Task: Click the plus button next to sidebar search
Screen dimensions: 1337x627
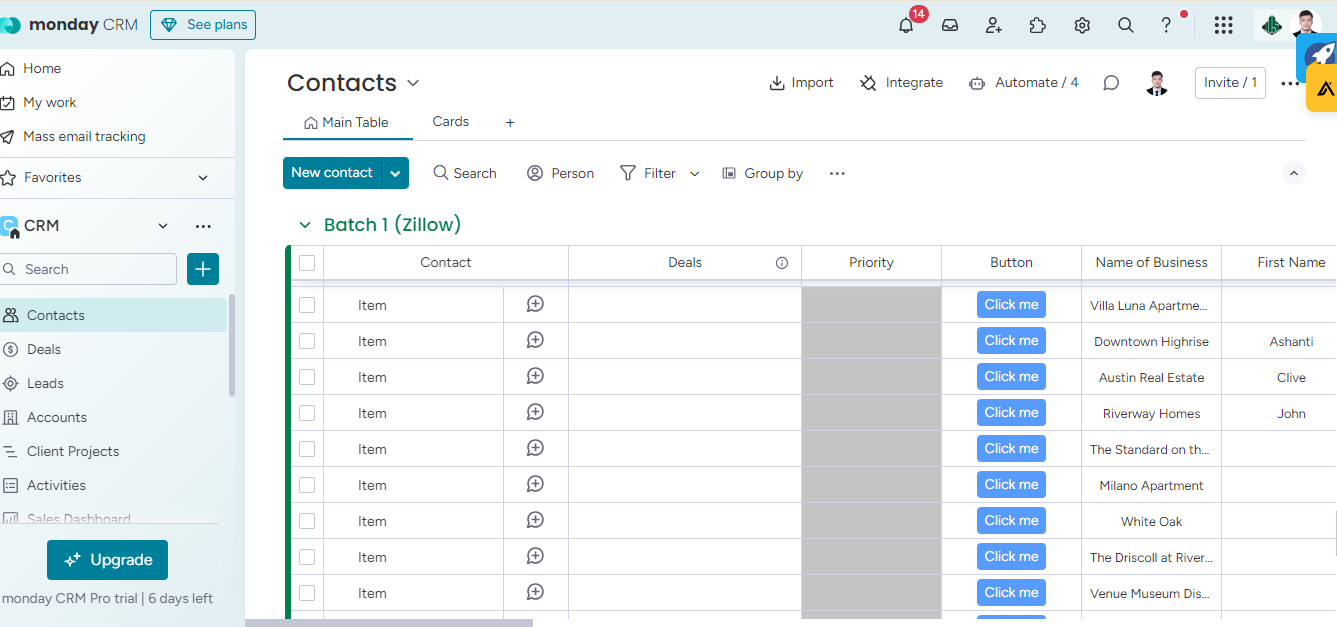Action: (x=203, y=269)
